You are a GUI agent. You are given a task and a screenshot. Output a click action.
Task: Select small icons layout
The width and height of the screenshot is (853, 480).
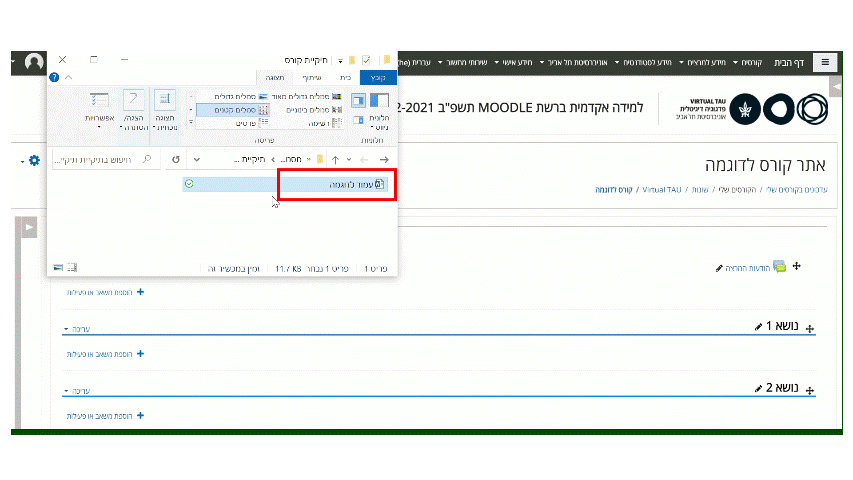(x=233, y=110)
